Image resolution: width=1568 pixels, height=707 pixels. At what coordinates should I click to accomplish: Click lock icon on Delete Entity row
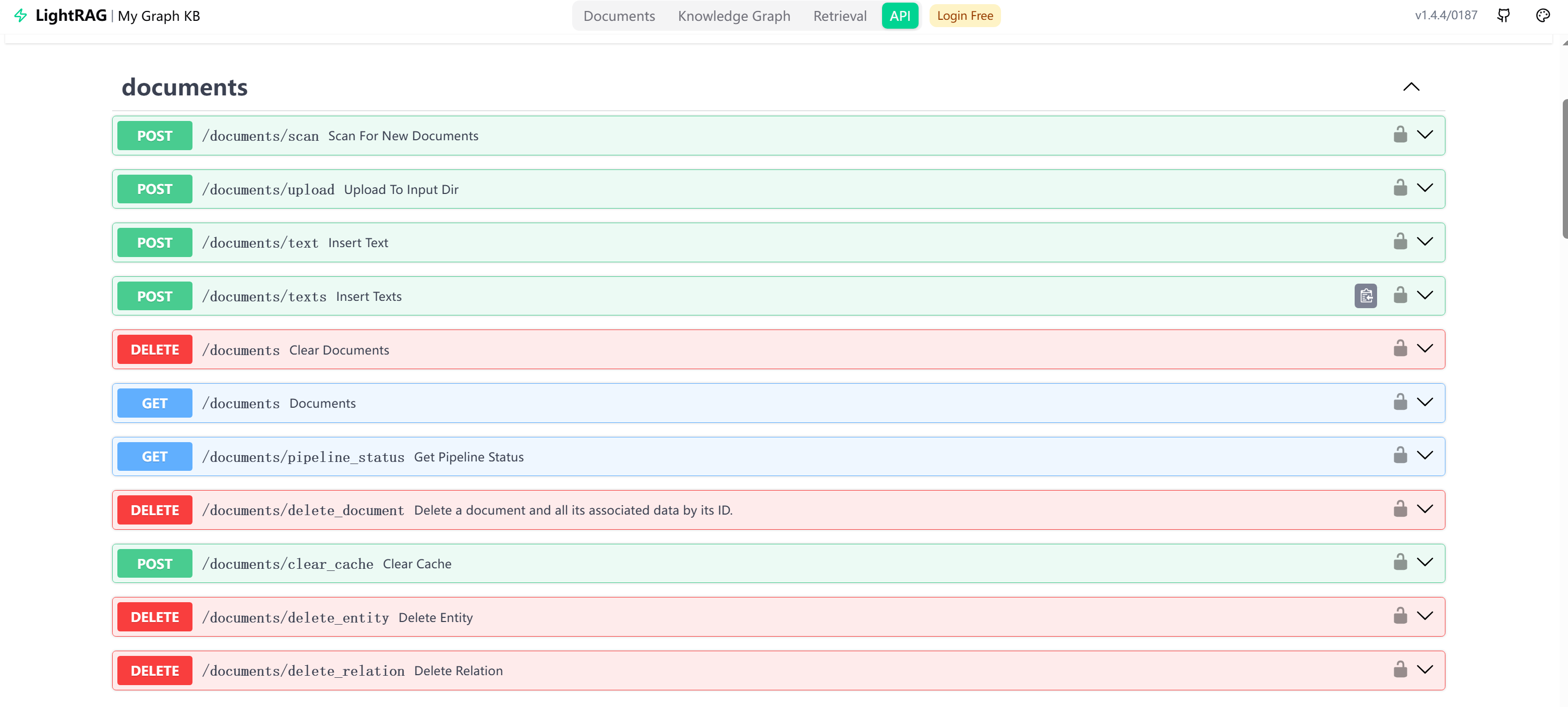pyautogui.click(x=1400, y=617)
